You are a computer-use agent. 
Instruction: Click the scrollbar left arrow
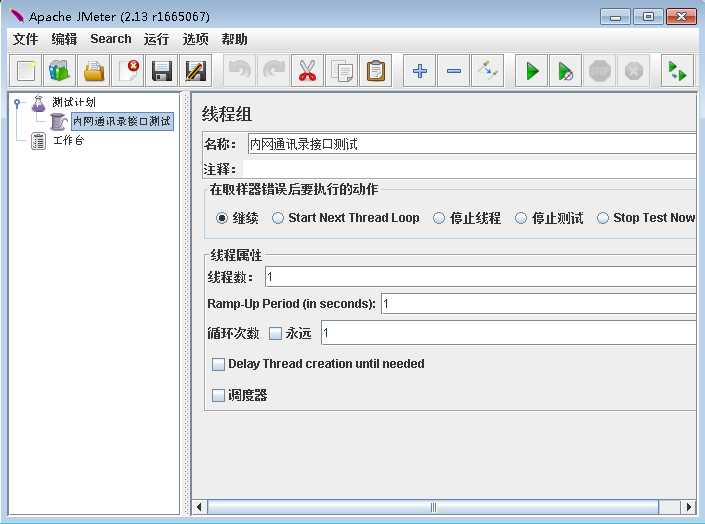[199, 507]
